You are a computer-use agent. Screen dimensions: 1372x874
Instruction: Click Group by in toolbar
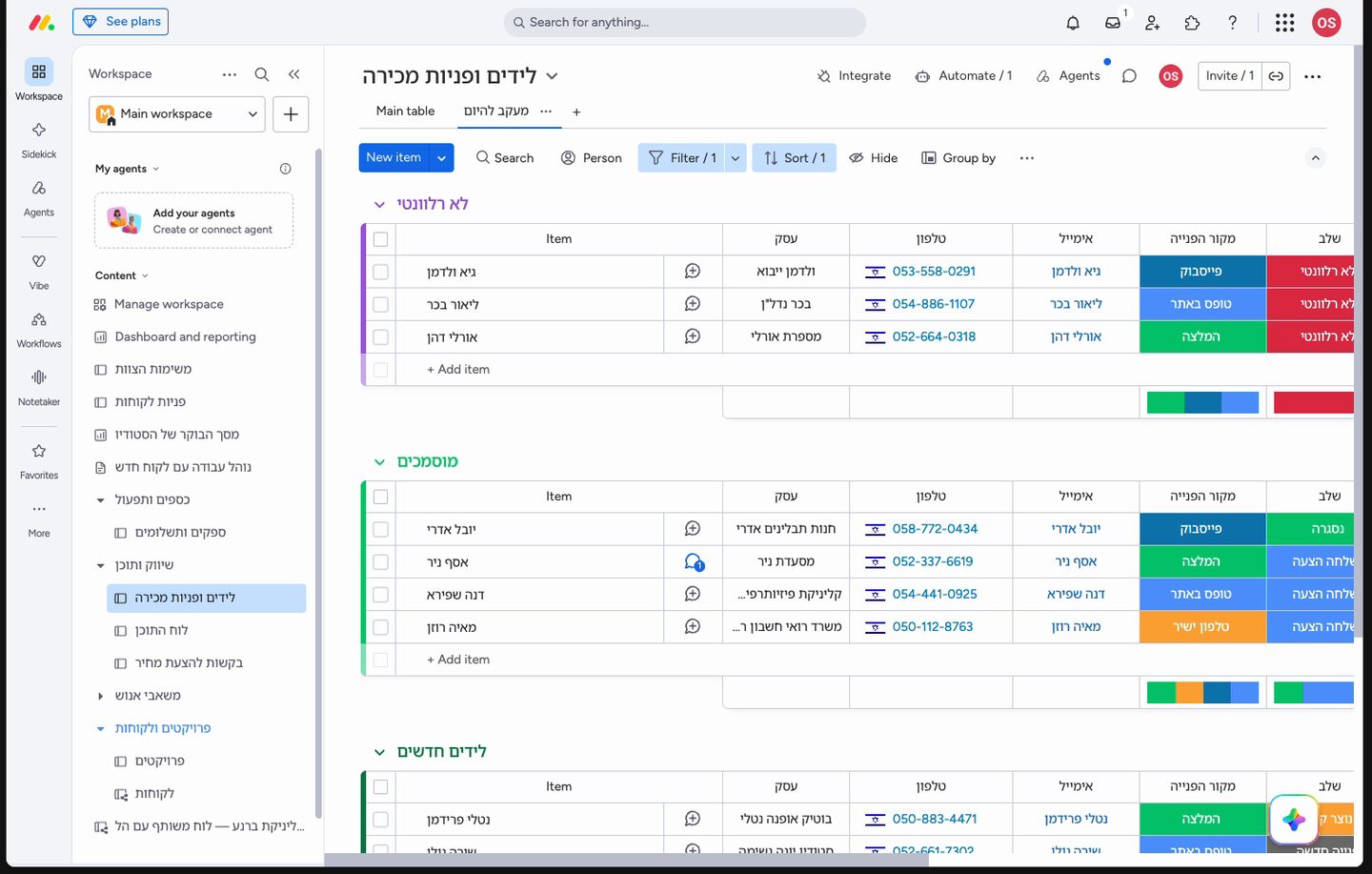tap(958, 158)
